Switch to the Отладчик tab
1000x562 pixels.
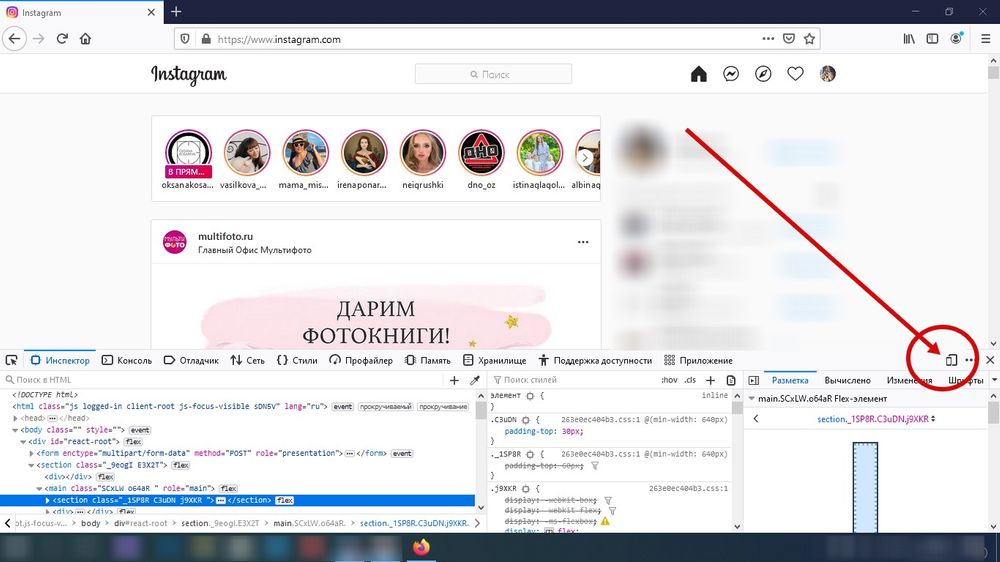click(191, 360)
